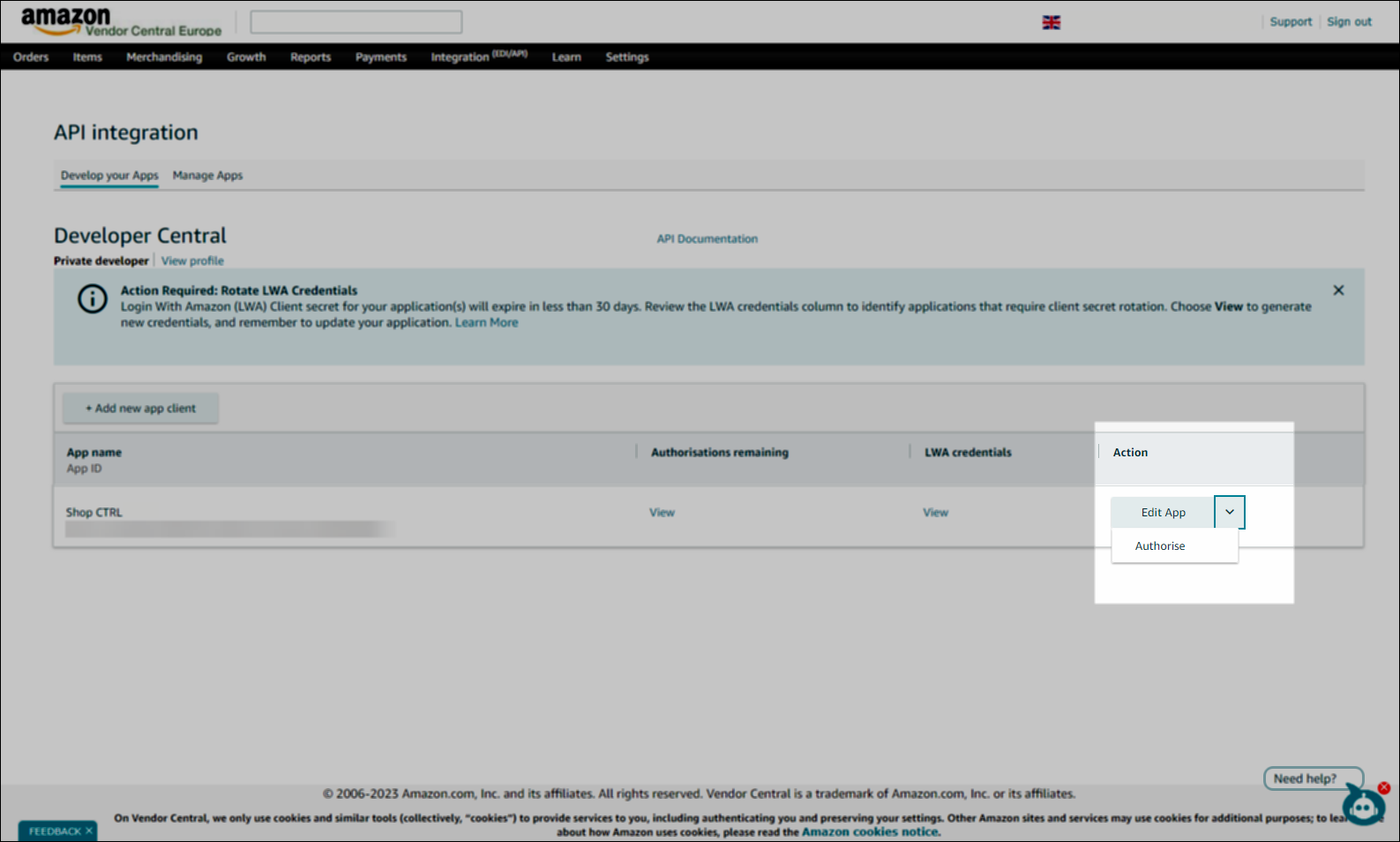
Task: Focus the search field in the header
Action: tap(356, 22)
